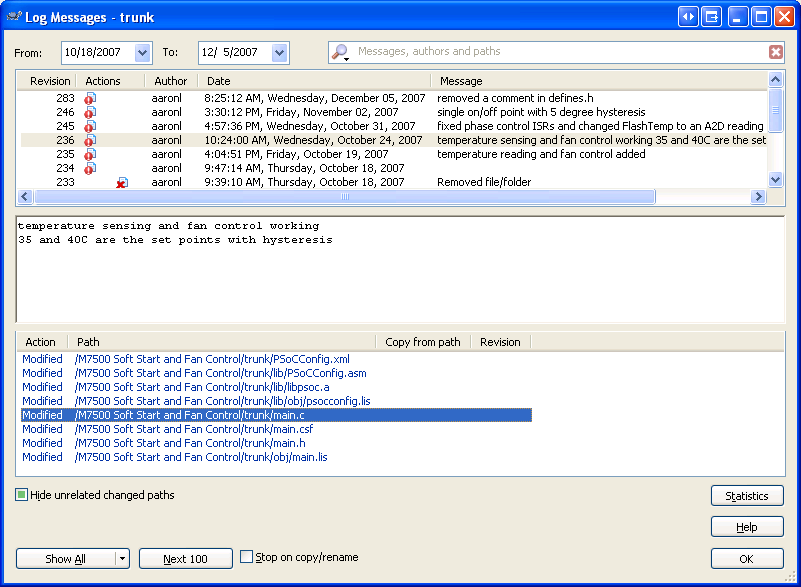Enable Stop on copy/rename checkbox

[x=246, y=556]
